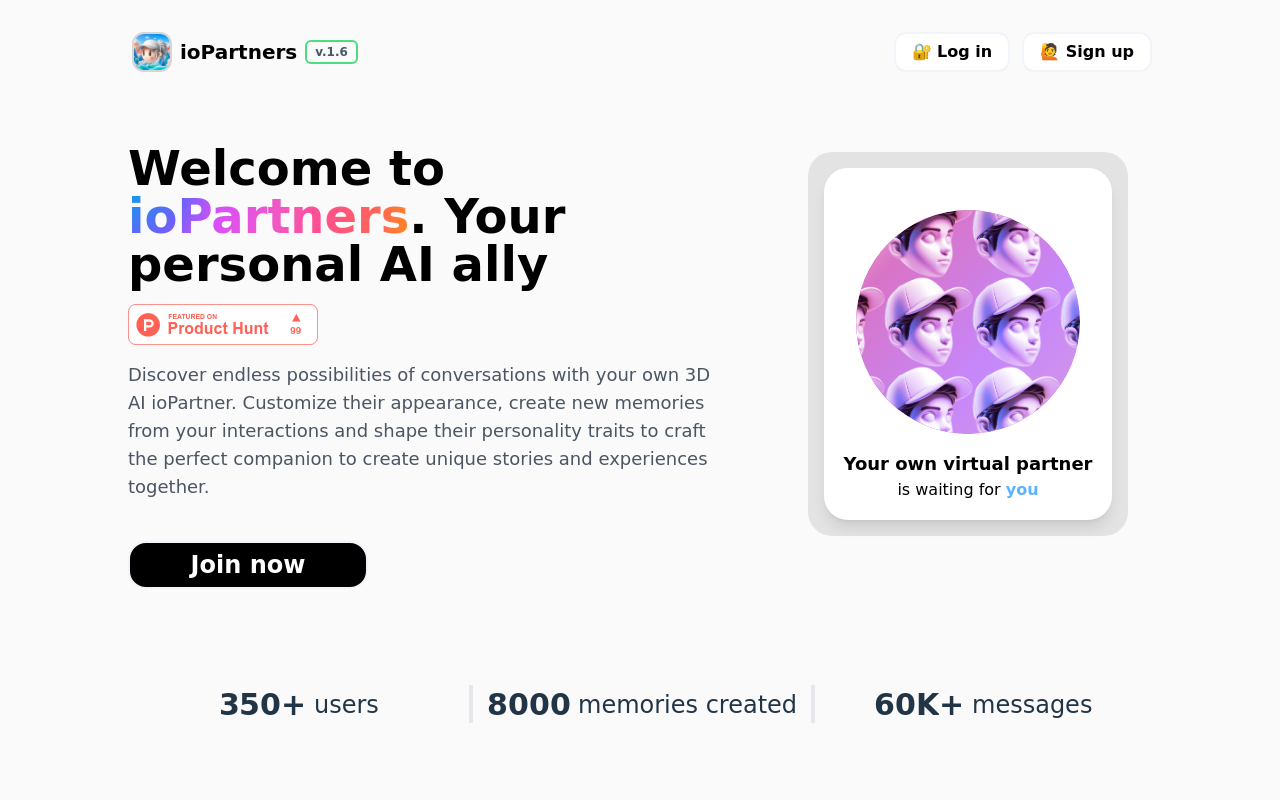Click the ioPartners brand name in header
The width and height of the screenshot is (1280, 800).
point(238,52)
